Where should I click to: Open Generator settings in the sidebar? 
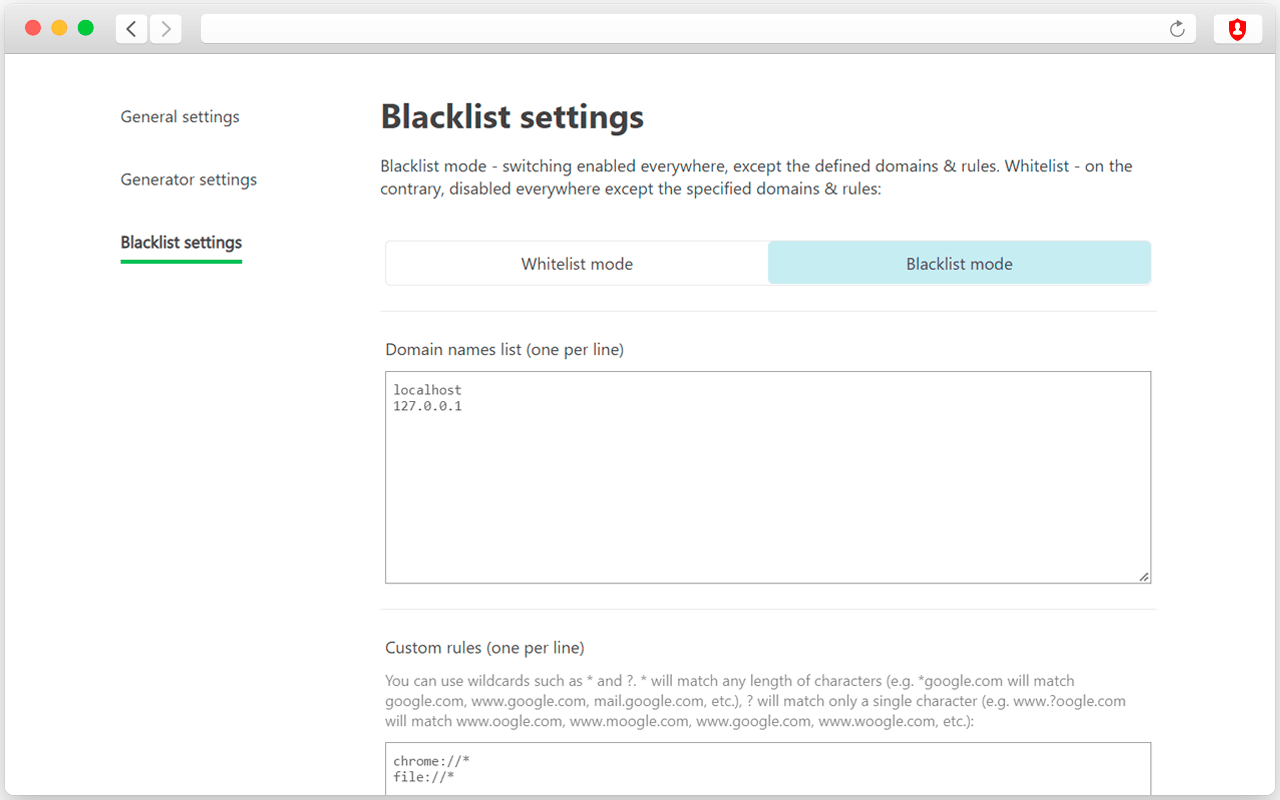point(188,179)
